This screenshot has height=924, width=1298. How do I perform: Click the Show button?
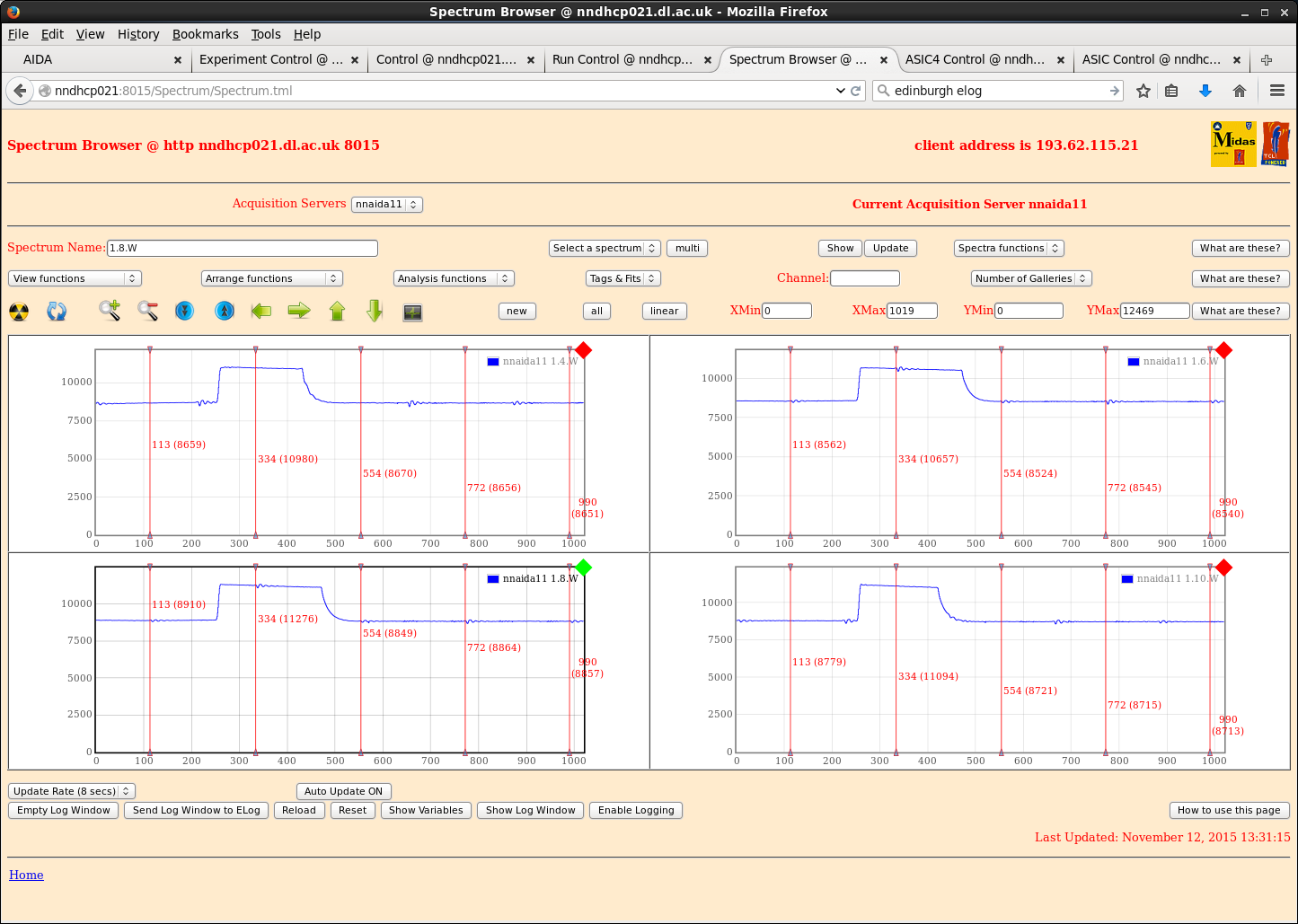841,248
